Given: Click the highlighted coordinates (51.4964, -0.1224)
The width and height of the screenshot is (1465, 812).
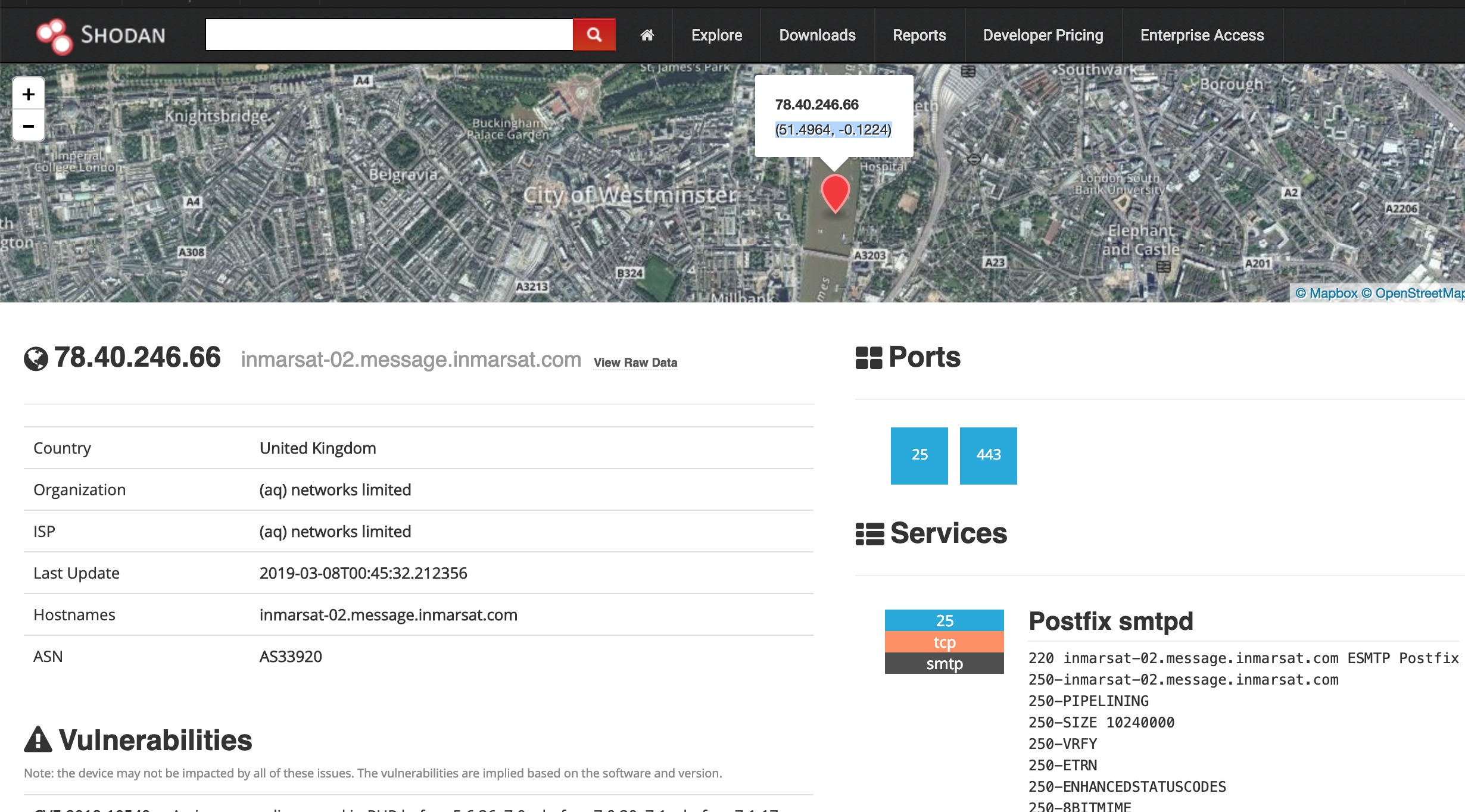Looking at the screenshot, I should [833, 130].
